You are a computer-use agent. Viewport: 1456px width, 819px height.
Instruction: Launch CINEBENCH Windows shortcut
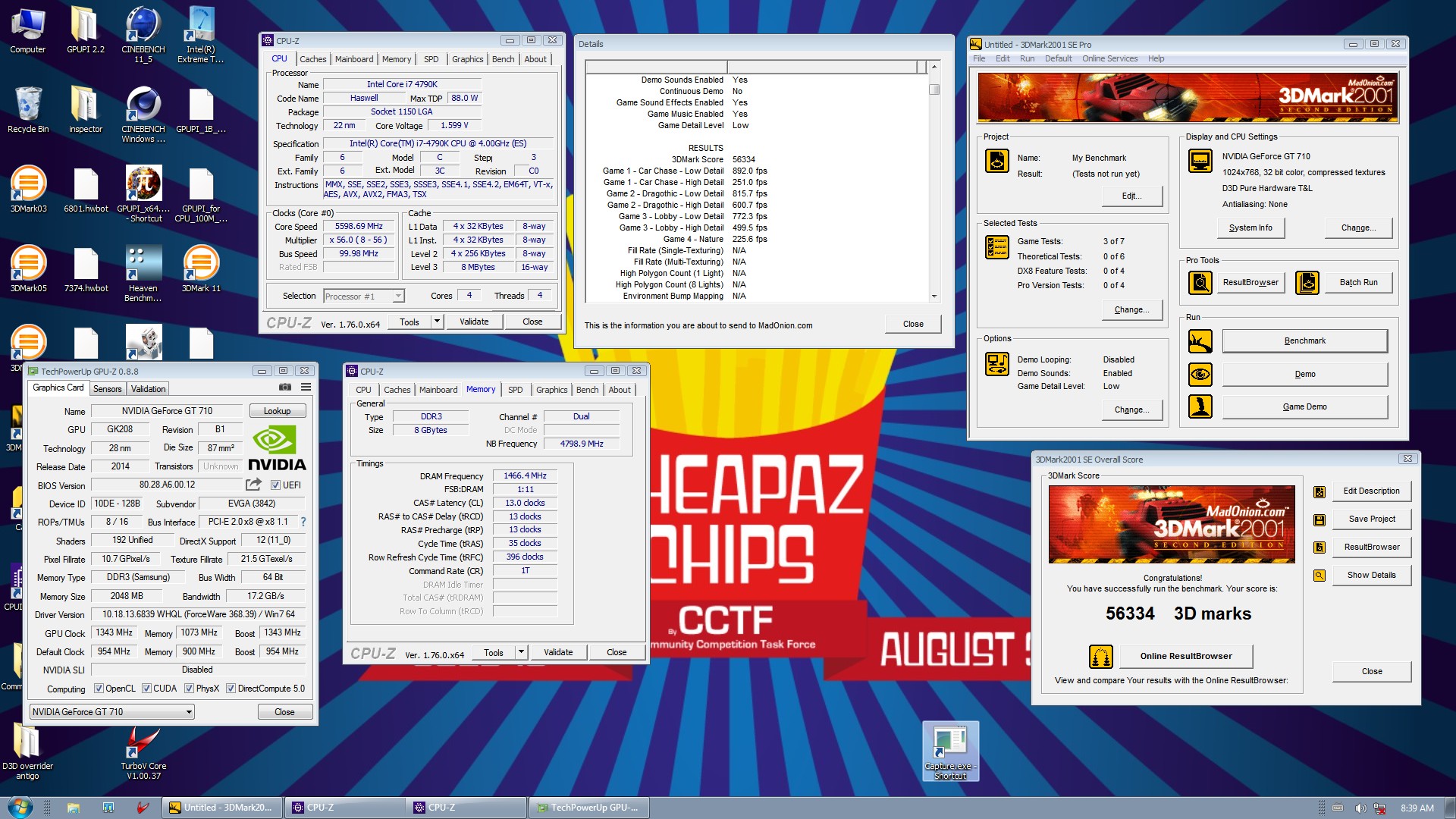[x=143, y=114]
